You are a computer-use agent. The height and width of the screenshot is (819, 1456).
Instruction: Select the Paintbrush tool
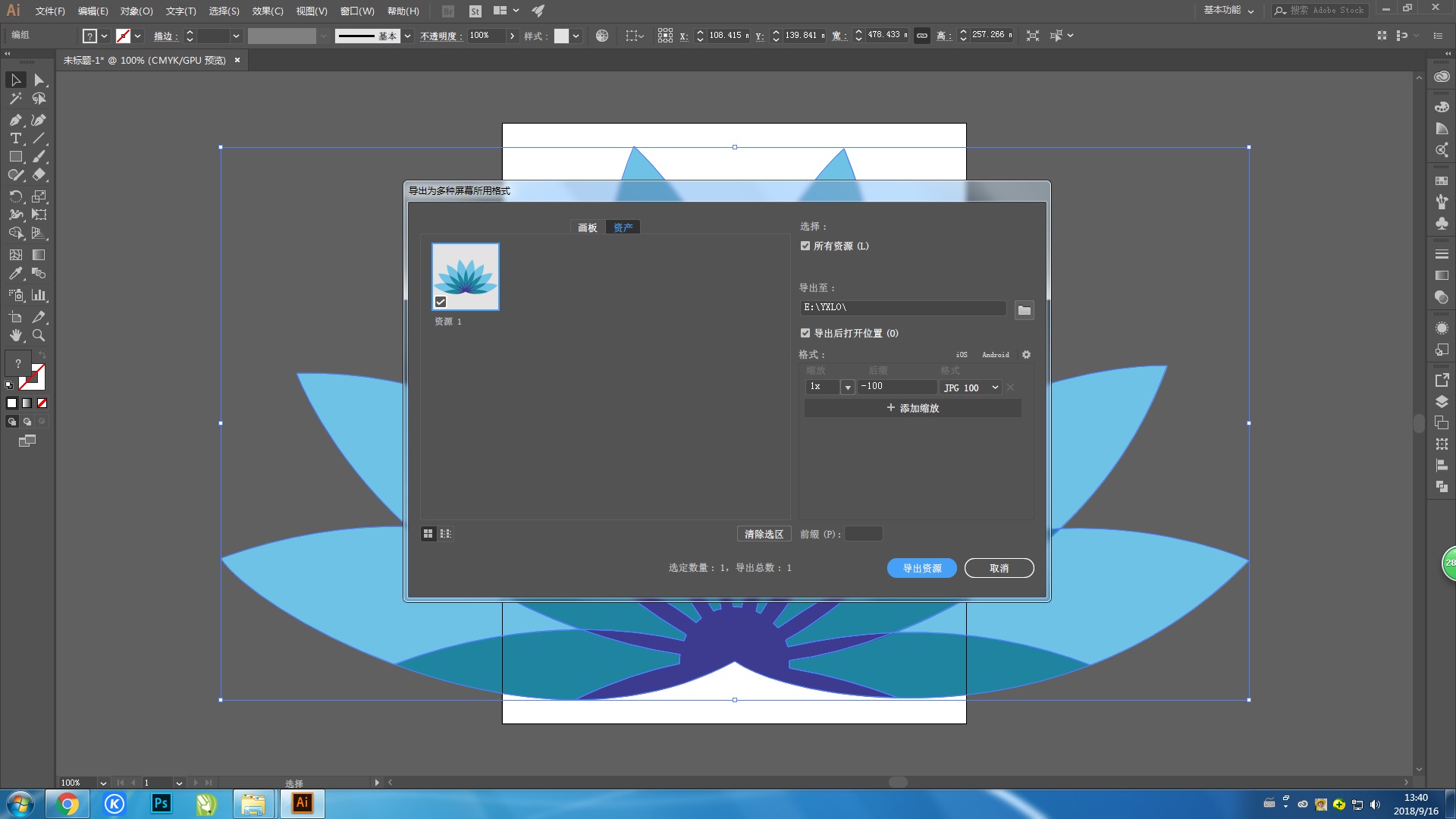coord(39,156)
